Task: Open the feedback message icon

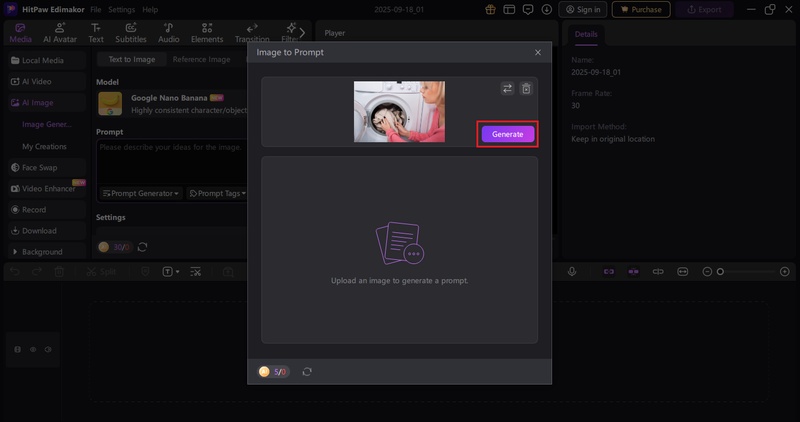Action: tap(528, 10)
